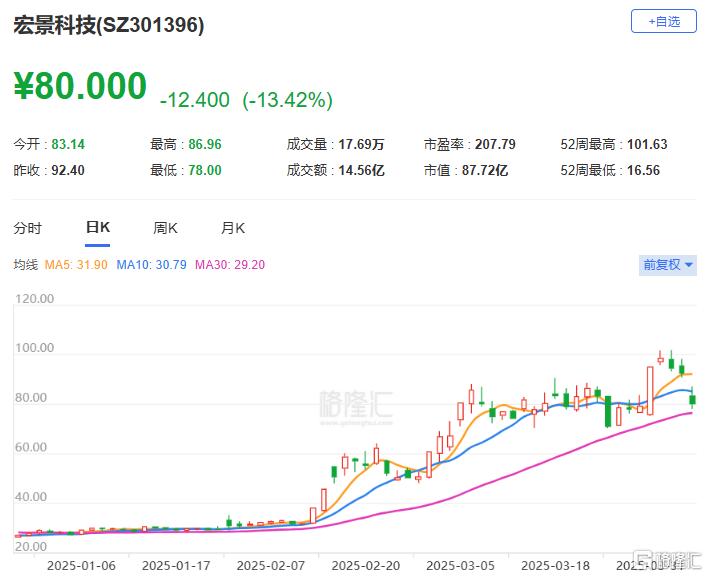Click 2025-03-05 date axis label
Screen dimensions: 708x577
[x=461, y=566]
